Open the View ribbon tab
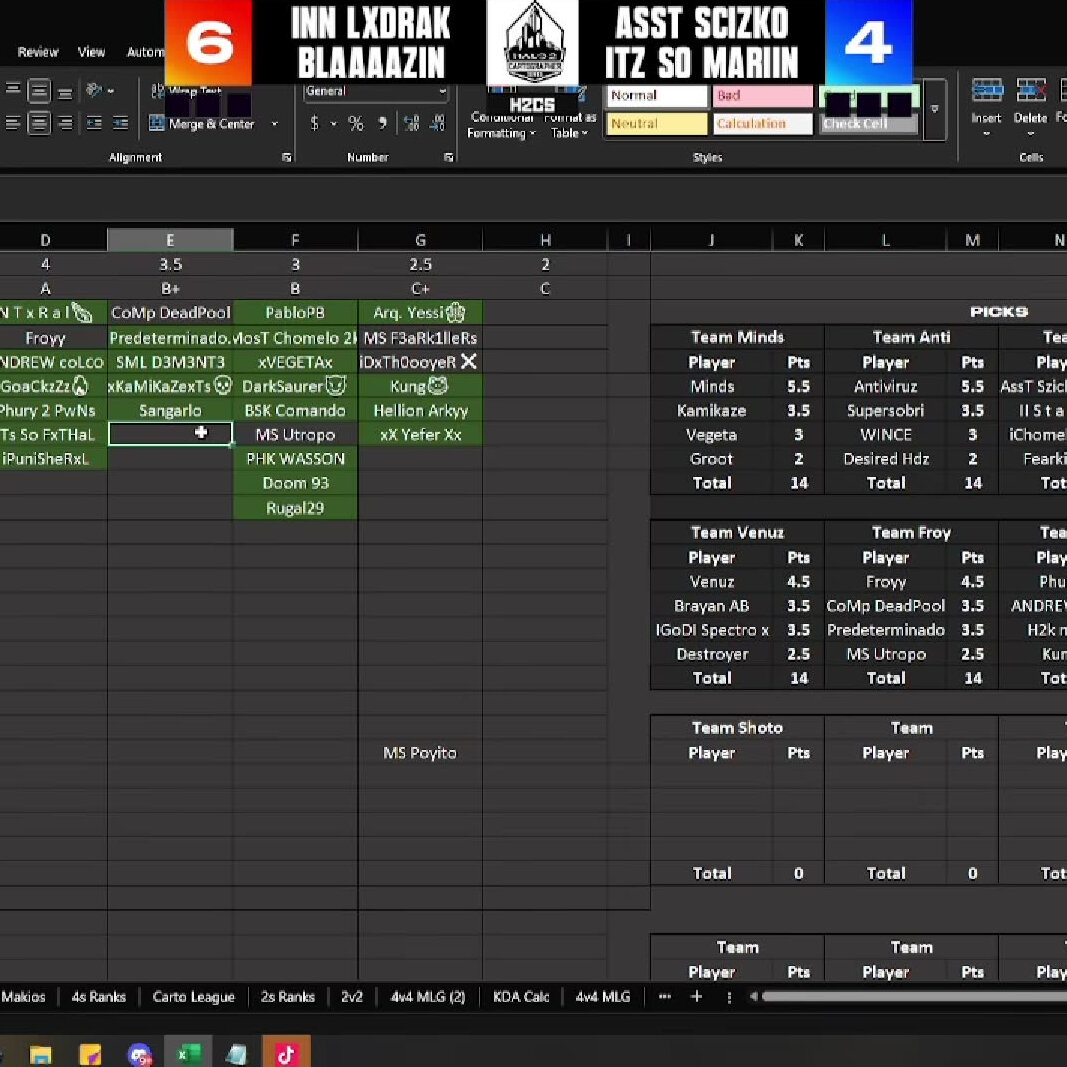Viewport: 1067px width, 1067px height. coord(91,52)
